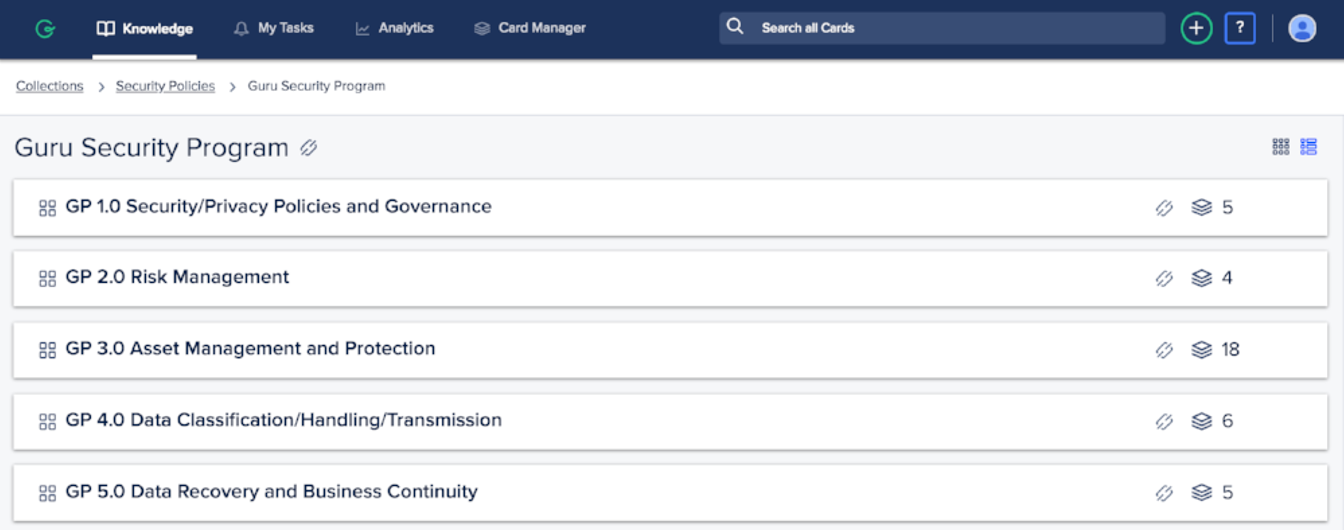The width and height of the screenshot is (1344, 530).
Task: Click card stack icon in GP 1.0 row
Action: coord(1202,208)
